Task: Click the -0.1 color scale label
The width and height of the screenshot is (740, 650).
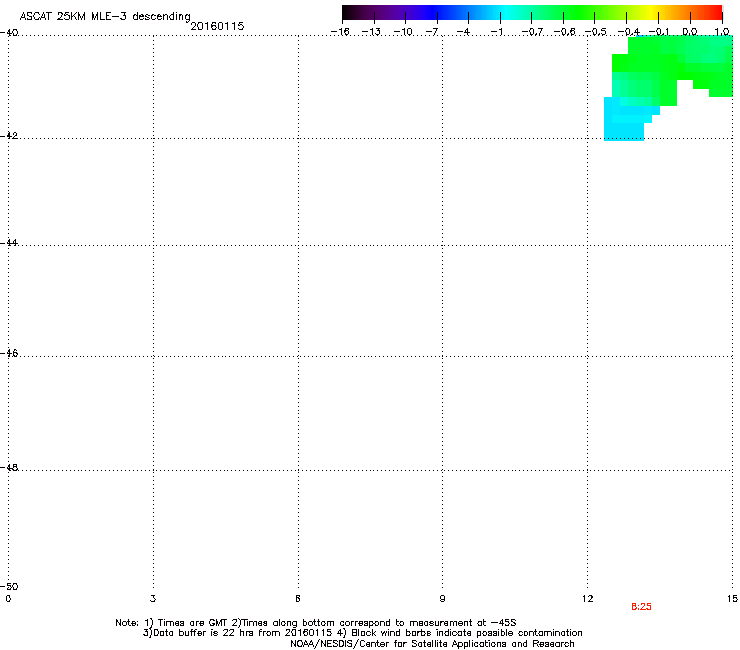Action: [659, 32]
